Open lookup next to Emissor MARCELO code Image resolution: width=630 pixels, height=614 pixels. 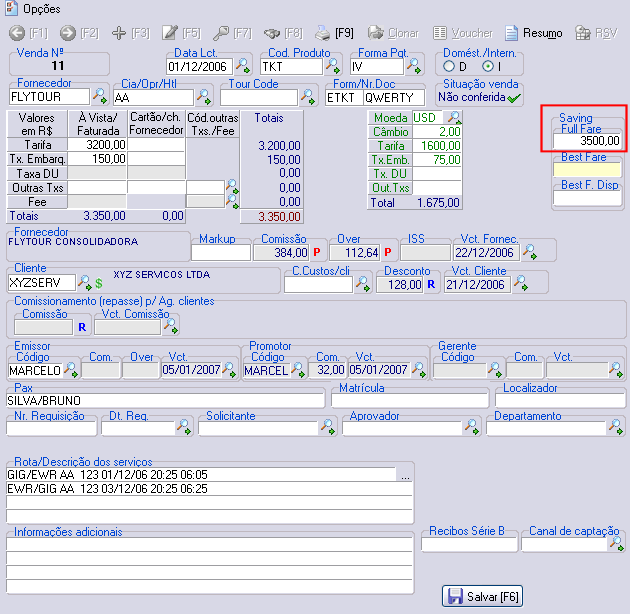(x=71, y=370)
